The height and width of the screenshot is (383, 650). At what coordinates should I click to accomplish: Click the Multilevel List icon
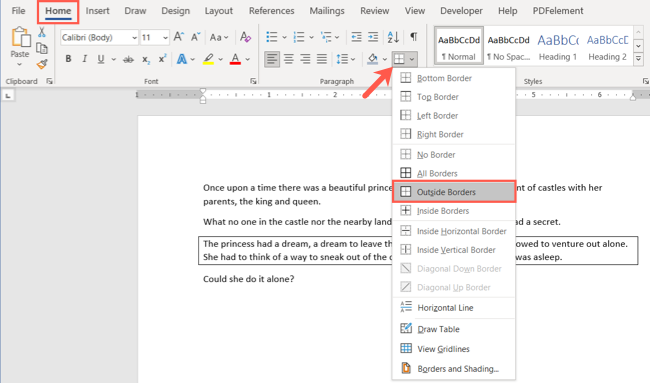pyautogui.click(x=326, y=37)
